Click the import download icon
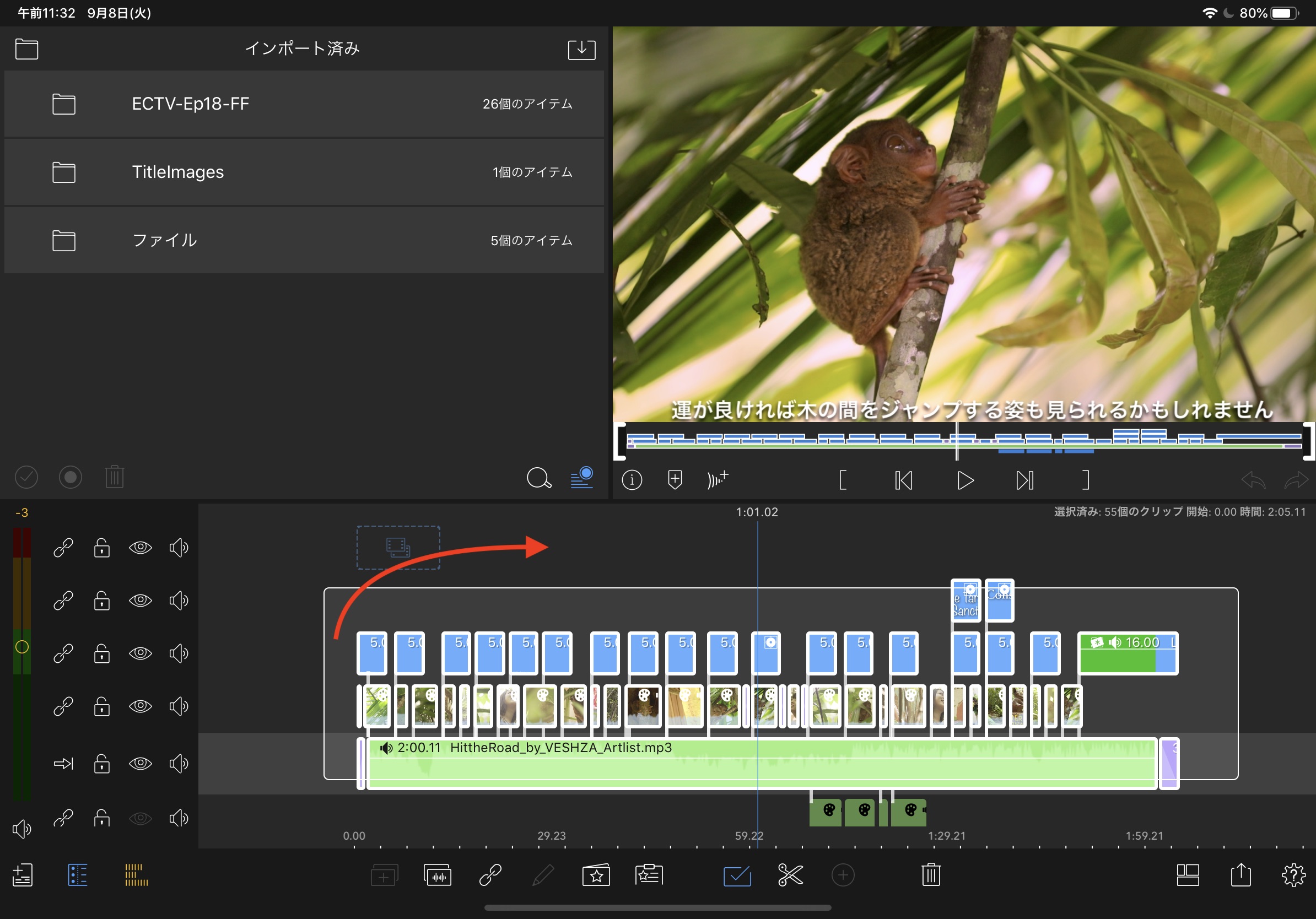Image resolution: width=1316 pixels, height=919 pixels. pyautogui.click(x=581, y=49)
